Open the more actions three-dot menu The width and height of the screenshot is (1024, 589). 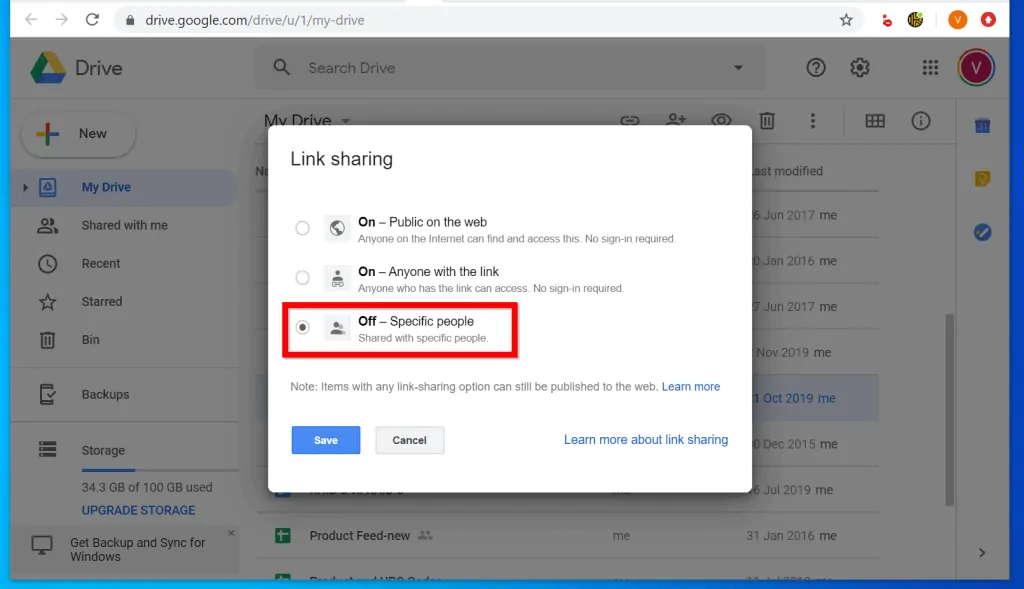coord(813,121)
